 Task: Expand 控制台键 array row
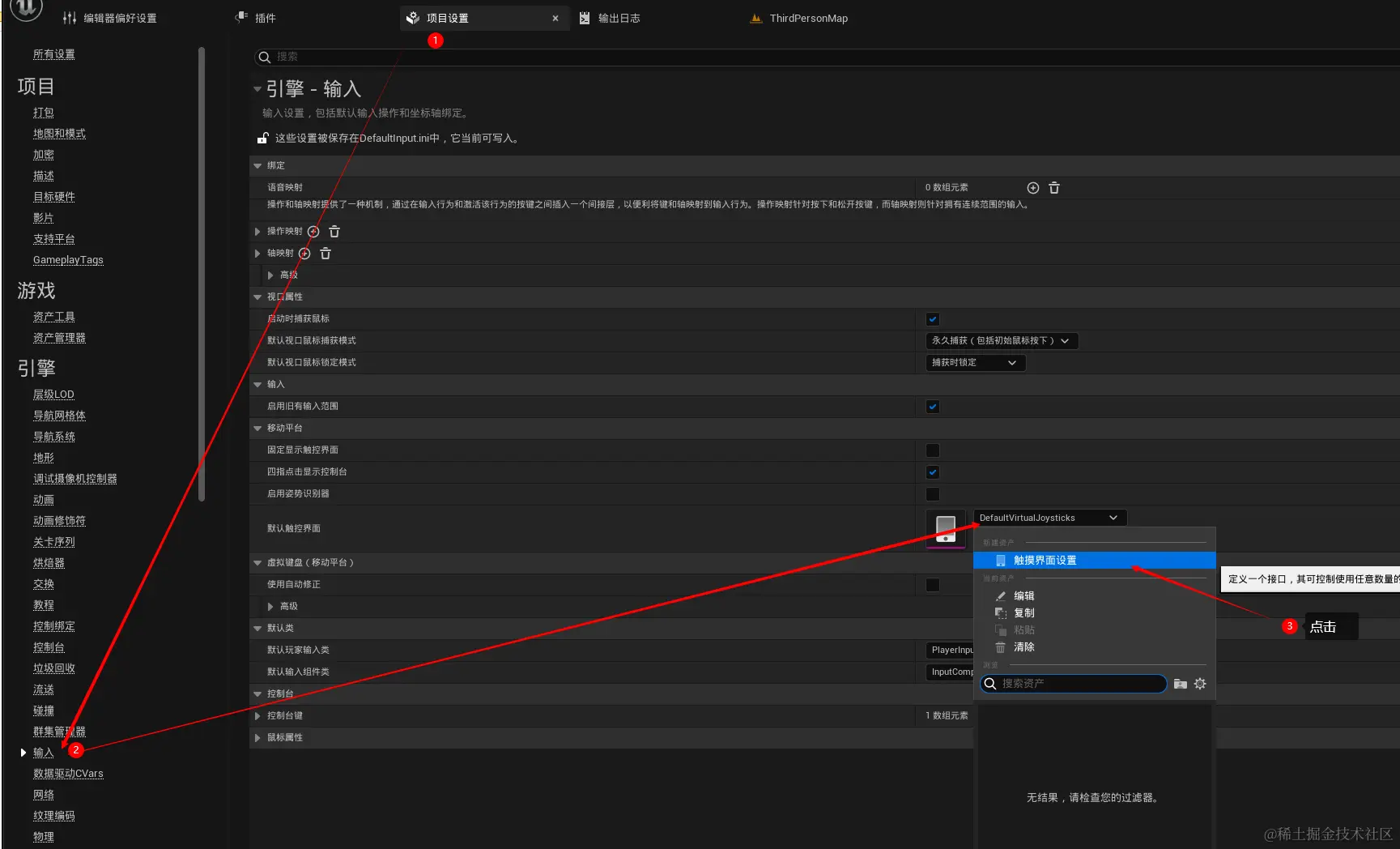pyautogui.click(x=257, y=716)
